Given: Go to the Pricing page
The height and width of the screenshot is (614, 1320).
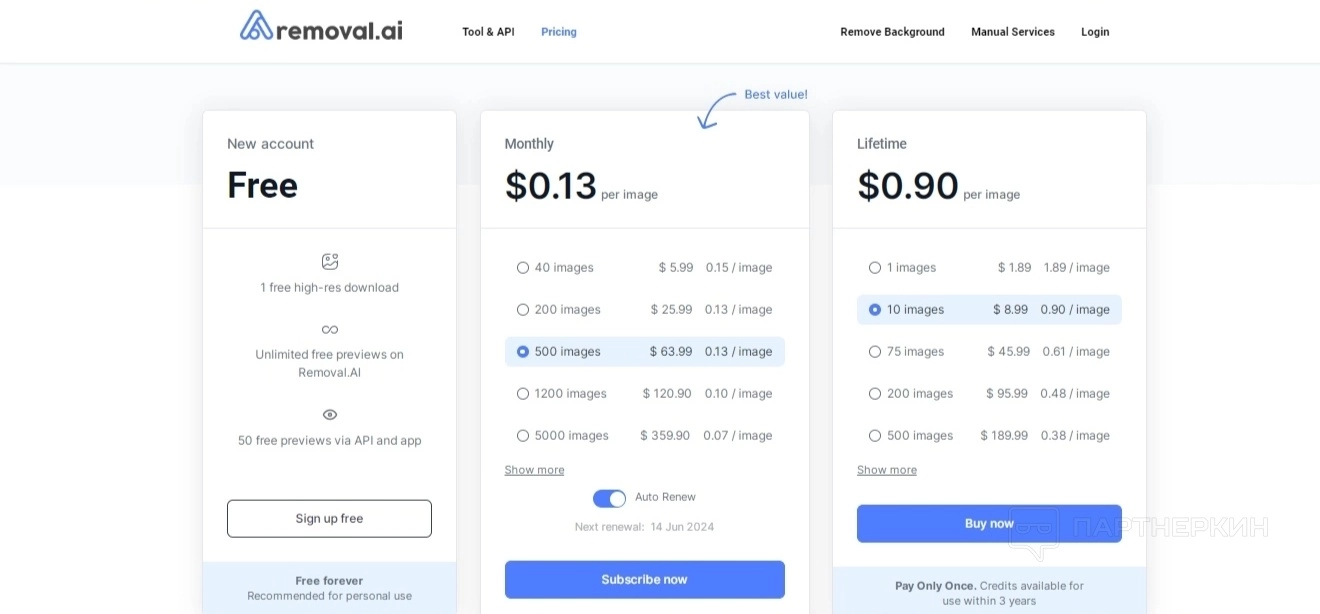Looking at the screenshot, I should [559, 32].
